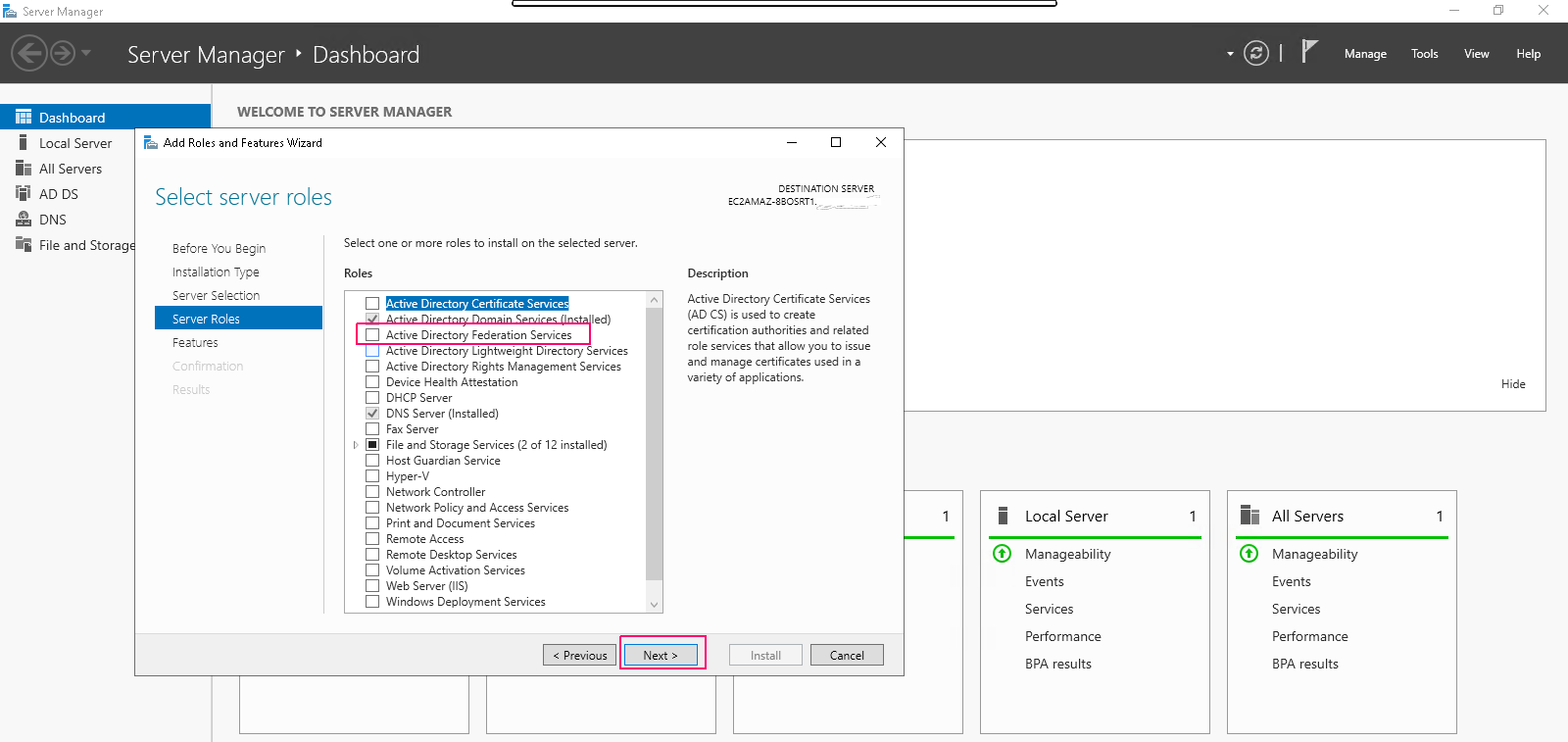Check Host Guardian Service role

tap(372, 461)
